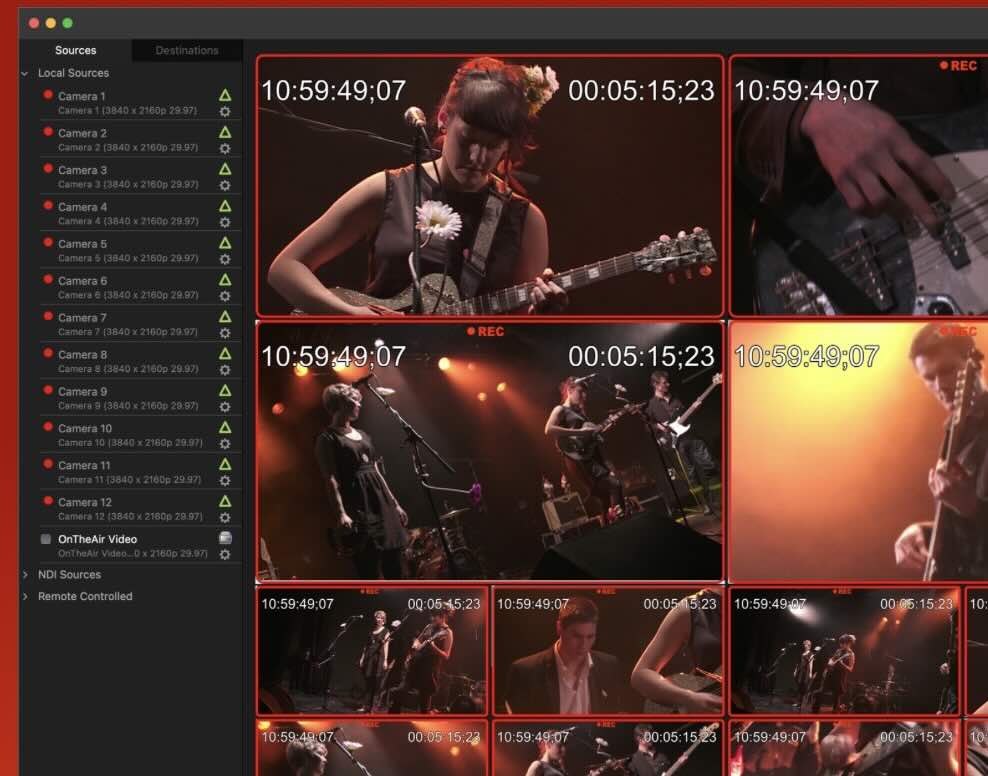Click the green triangle icon for Camera 8
The image size is (988, 776).
[x=225, y=354]
